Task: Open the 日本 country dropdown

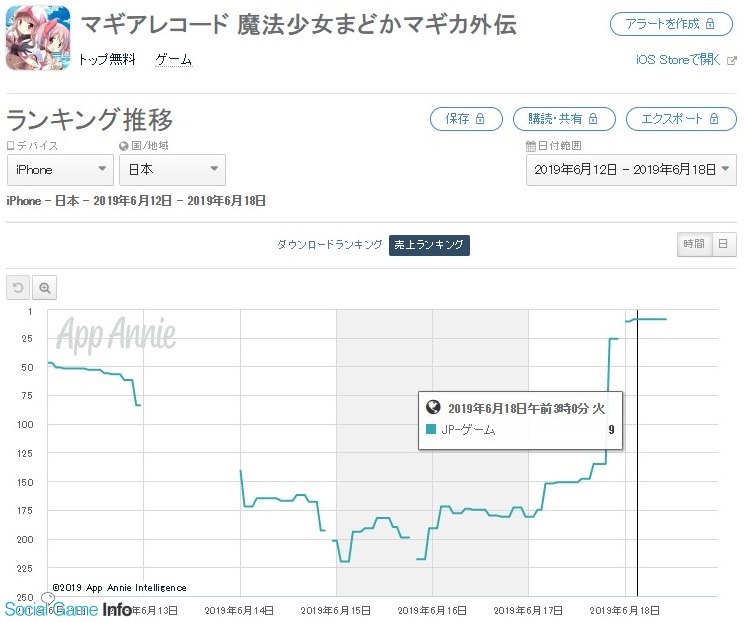Action: pyautogui.click(x=172, y=170)
